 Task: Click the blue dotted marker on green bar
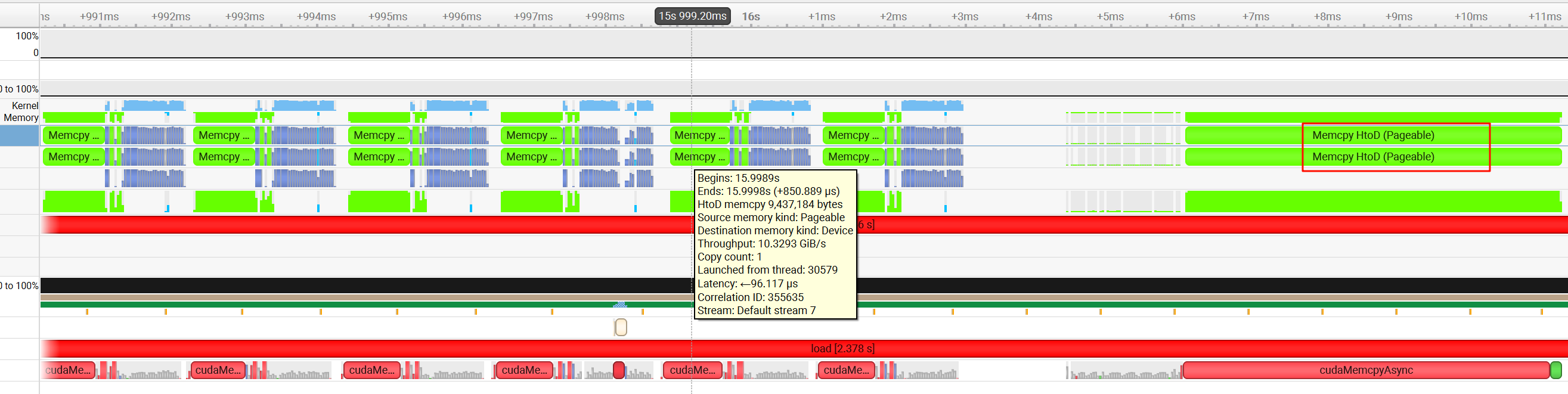[x=619, y=304]
